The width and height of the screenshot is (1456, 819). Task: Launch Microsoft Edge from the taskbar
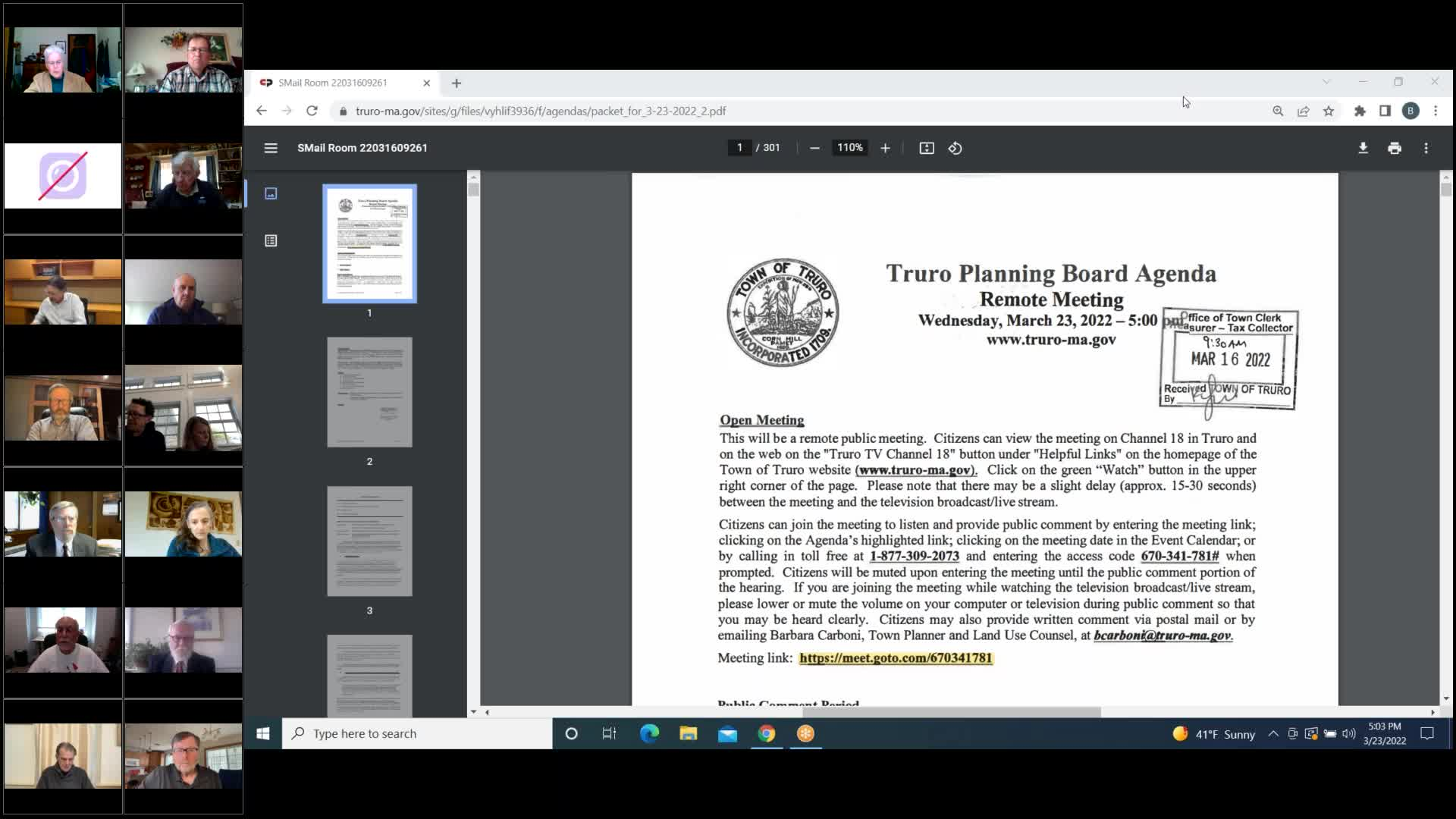(x=649, y=733)
